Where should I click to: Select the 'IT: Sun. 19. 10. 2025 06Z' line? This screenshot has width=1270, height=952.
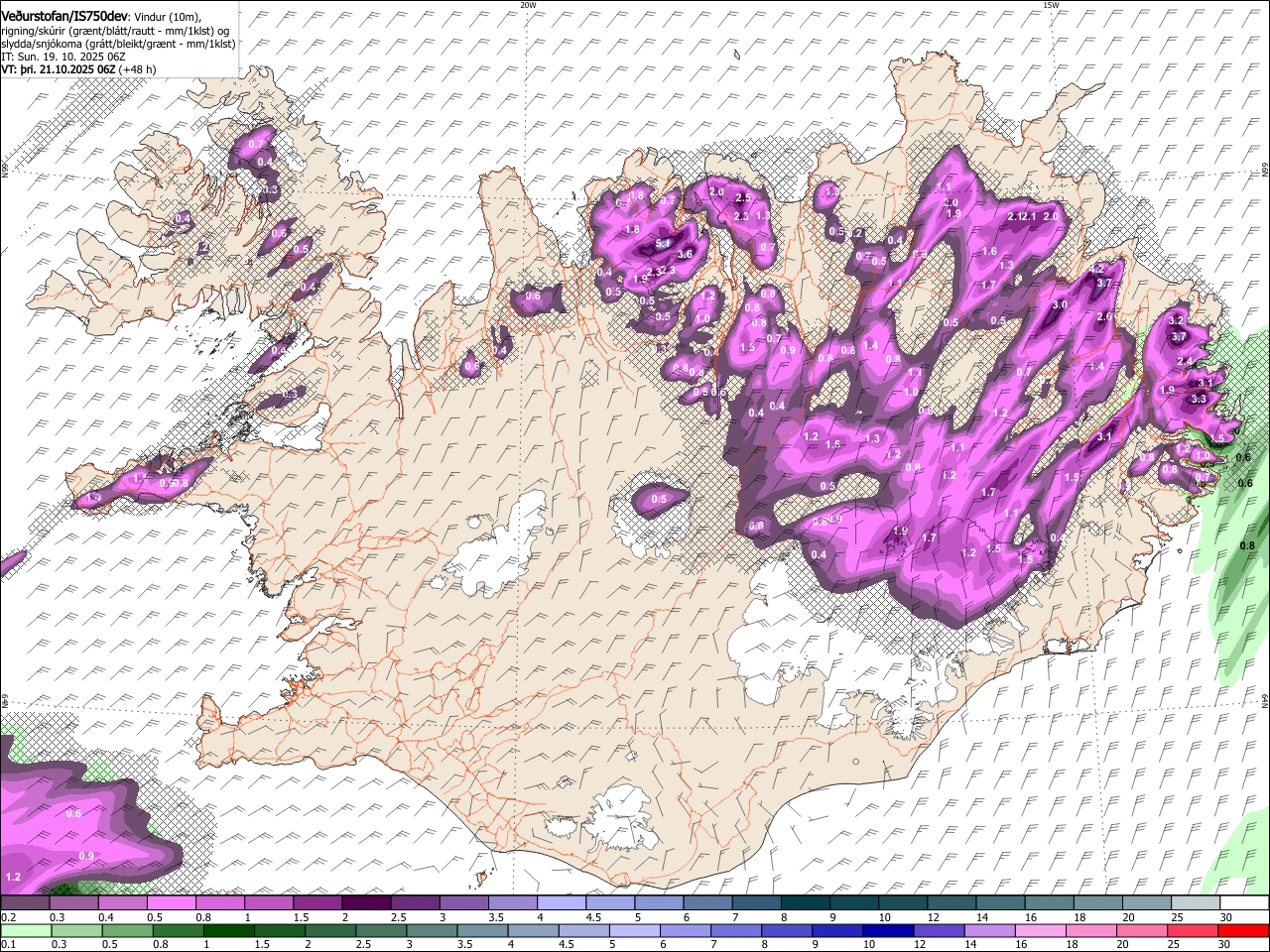pos(63,58)
